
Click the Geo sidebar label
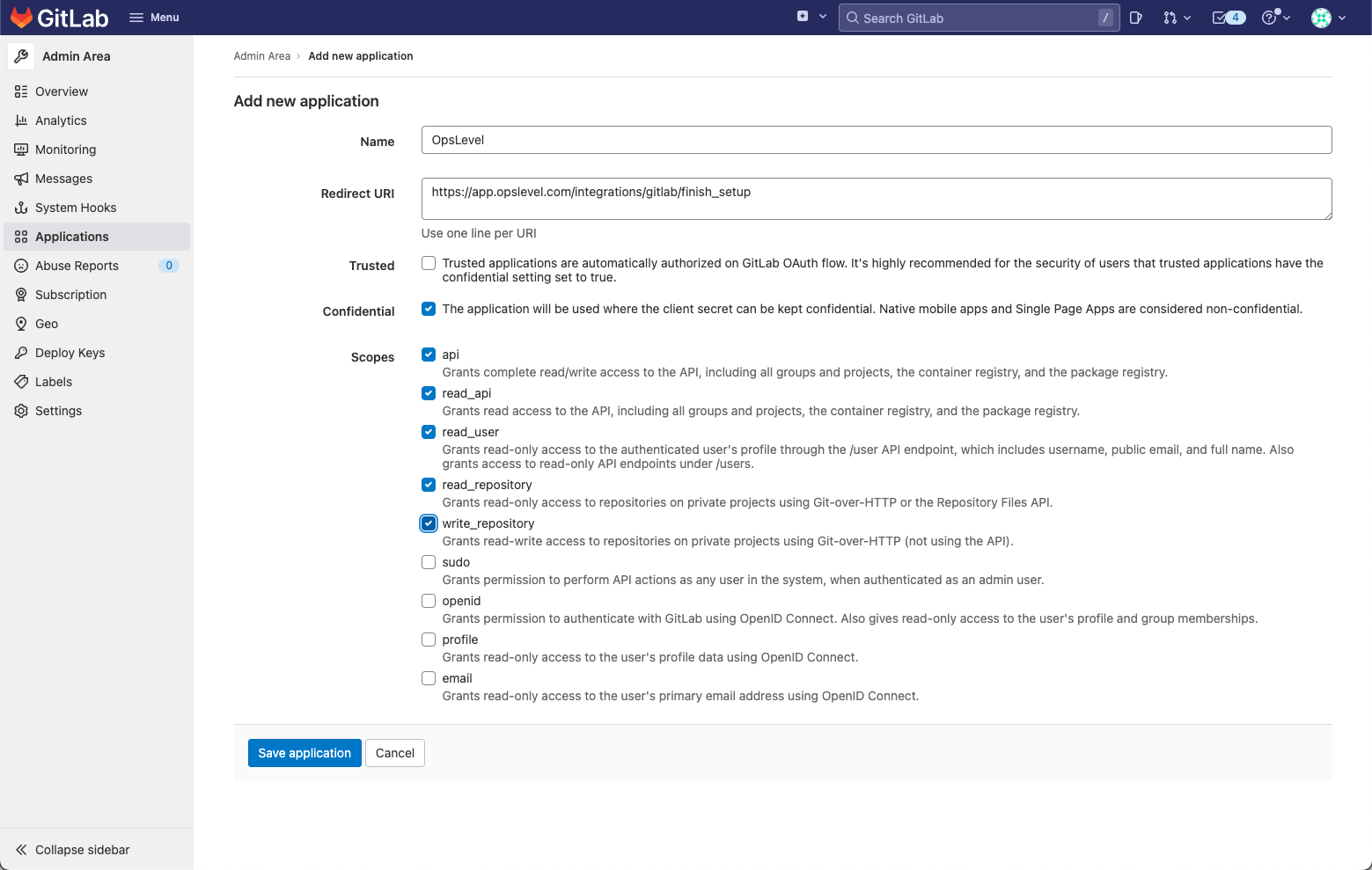47,324
